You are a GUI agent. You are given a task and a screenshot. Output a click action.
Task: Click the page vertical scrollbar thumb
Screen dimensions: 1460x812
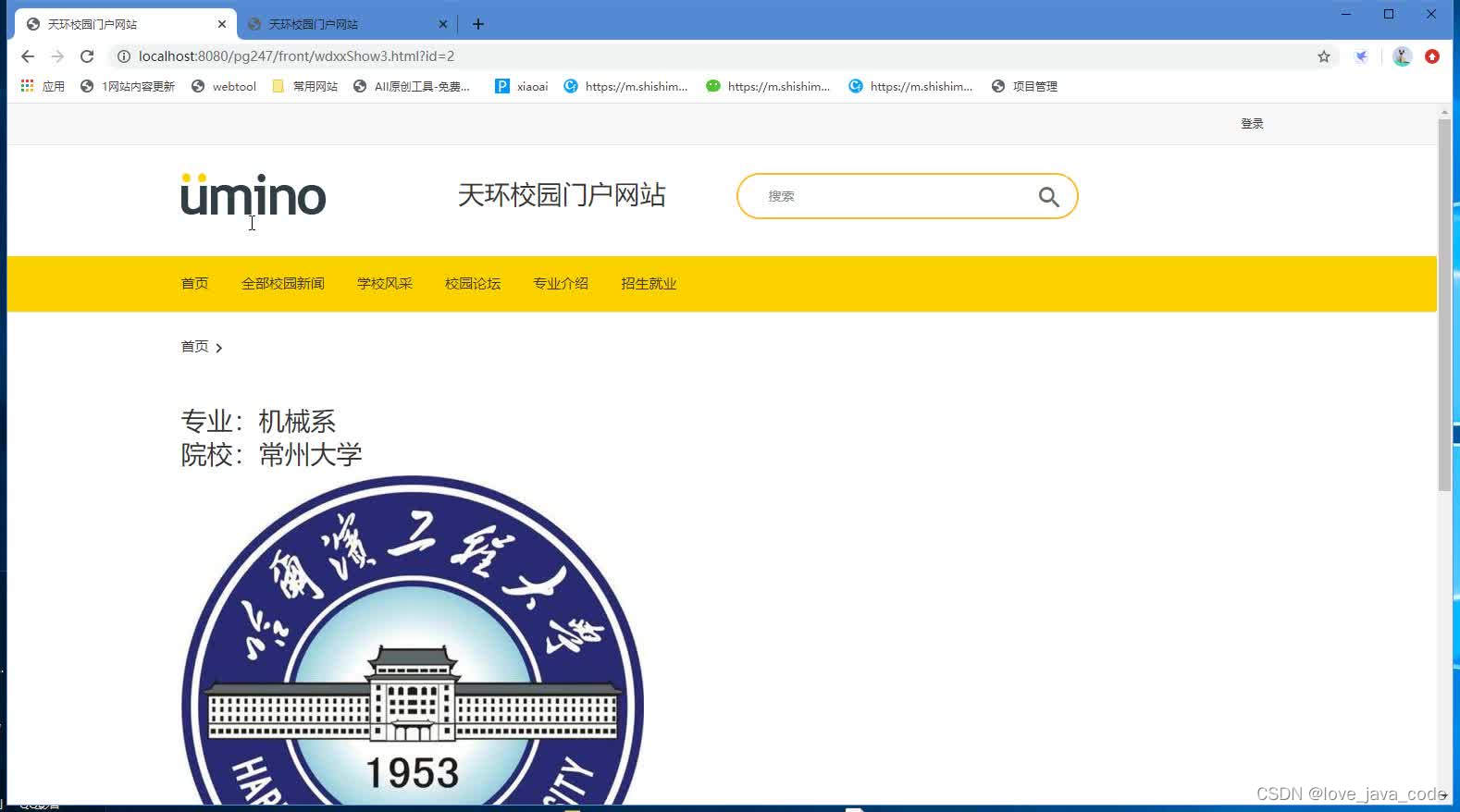(x=1444, y=305)
